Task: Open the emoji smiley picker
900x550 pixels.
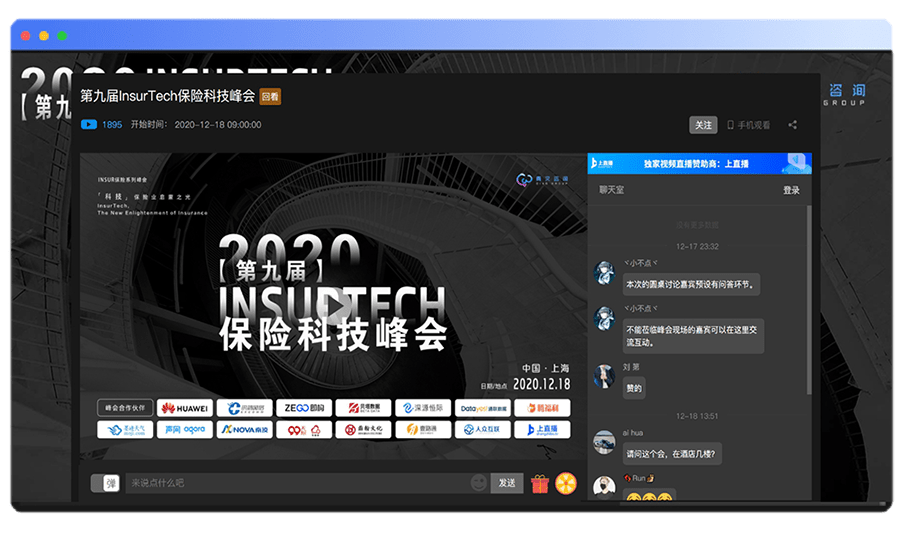Action: (478, 483)
